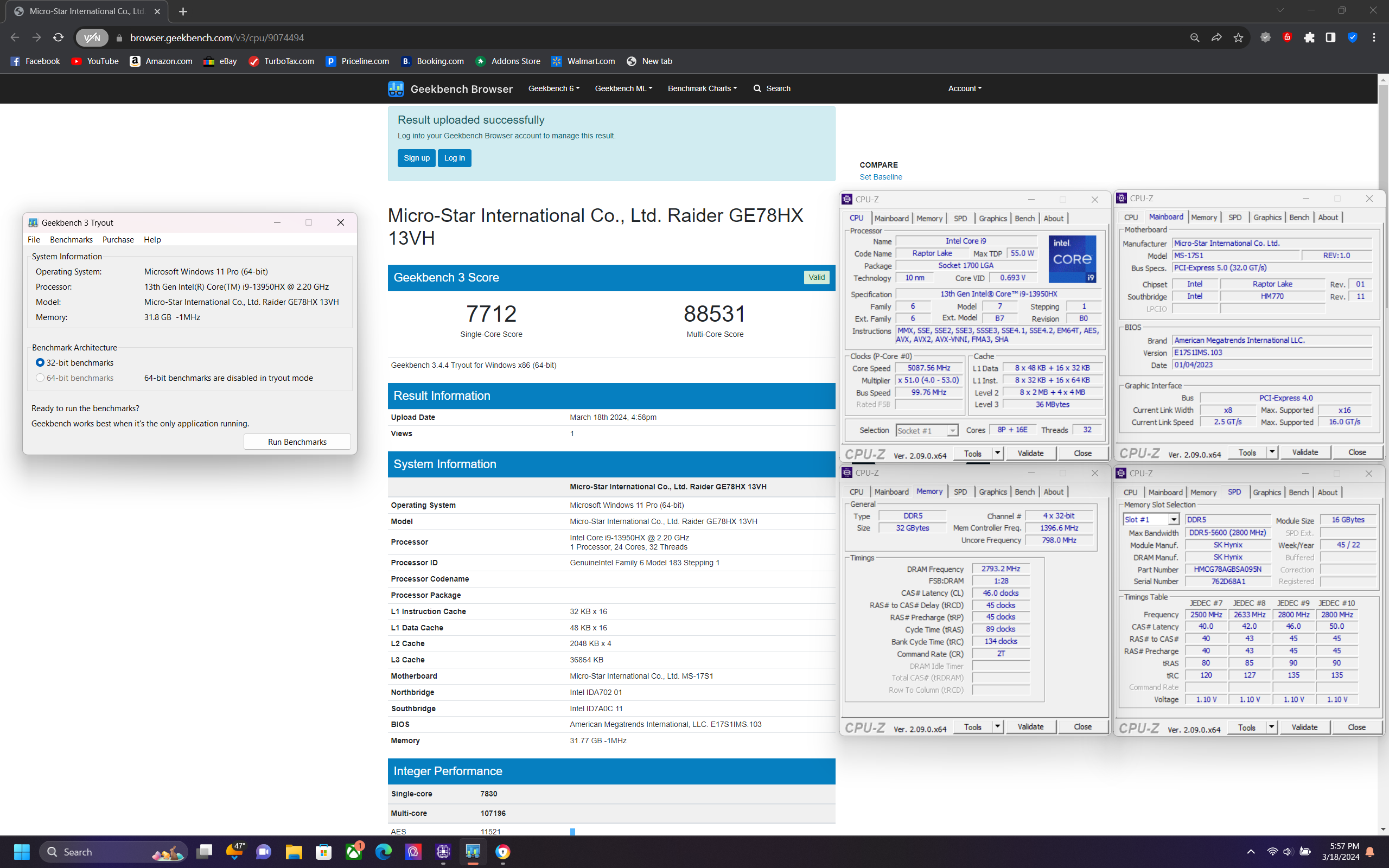The width and height of the screenshot is (1389, 868).
Task: Open the Help menu in Geekbench 3
Action: pyautogui.click(x=152, y=239)
